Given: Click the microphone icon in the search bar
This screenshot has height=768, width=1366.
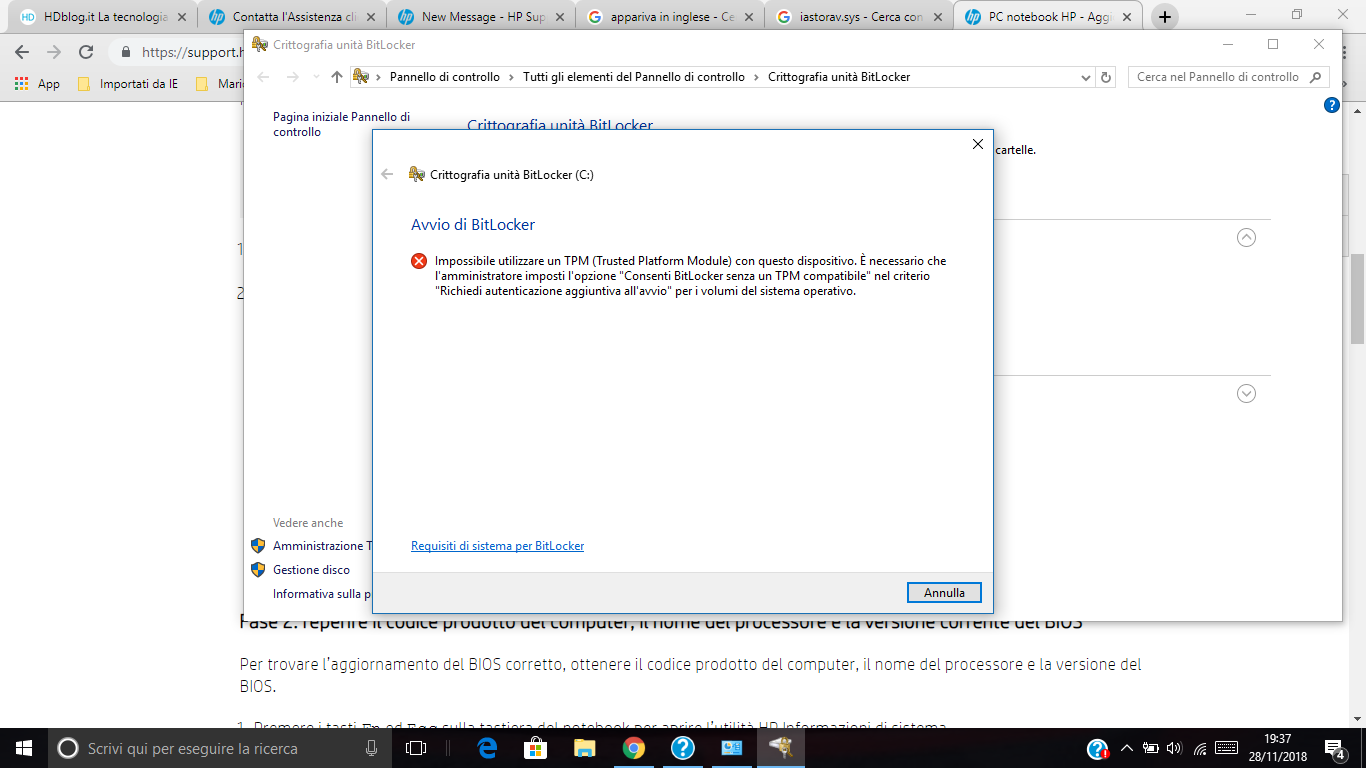Looking at the screenshot, I should click(x=370, y=747).
